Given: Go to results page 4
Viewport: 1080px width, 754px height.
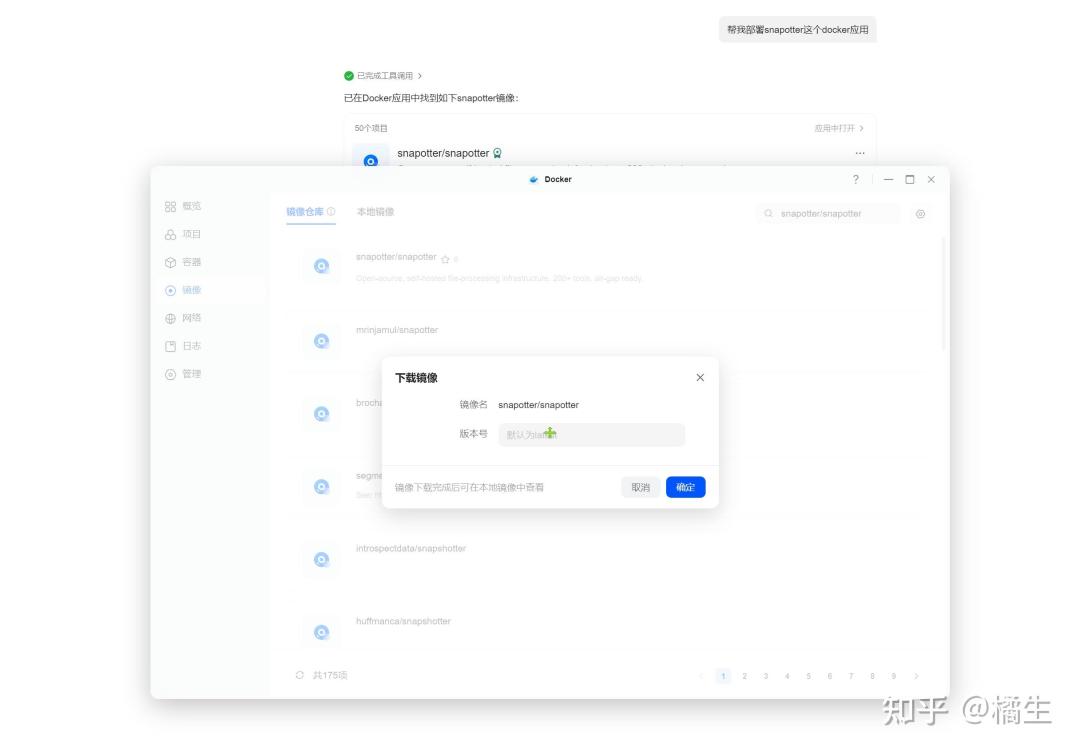Looking at the screenshot, I should click(x=787, y=676).
